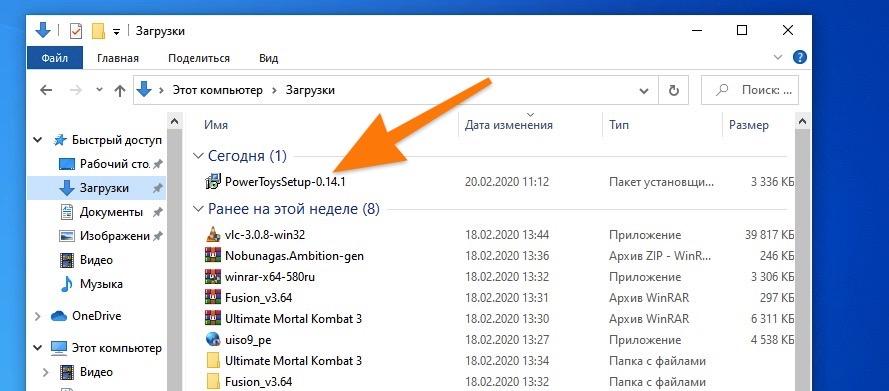
Task: Select the Fusion_v3.64 folder icon
Action: [x=213, y=381]
